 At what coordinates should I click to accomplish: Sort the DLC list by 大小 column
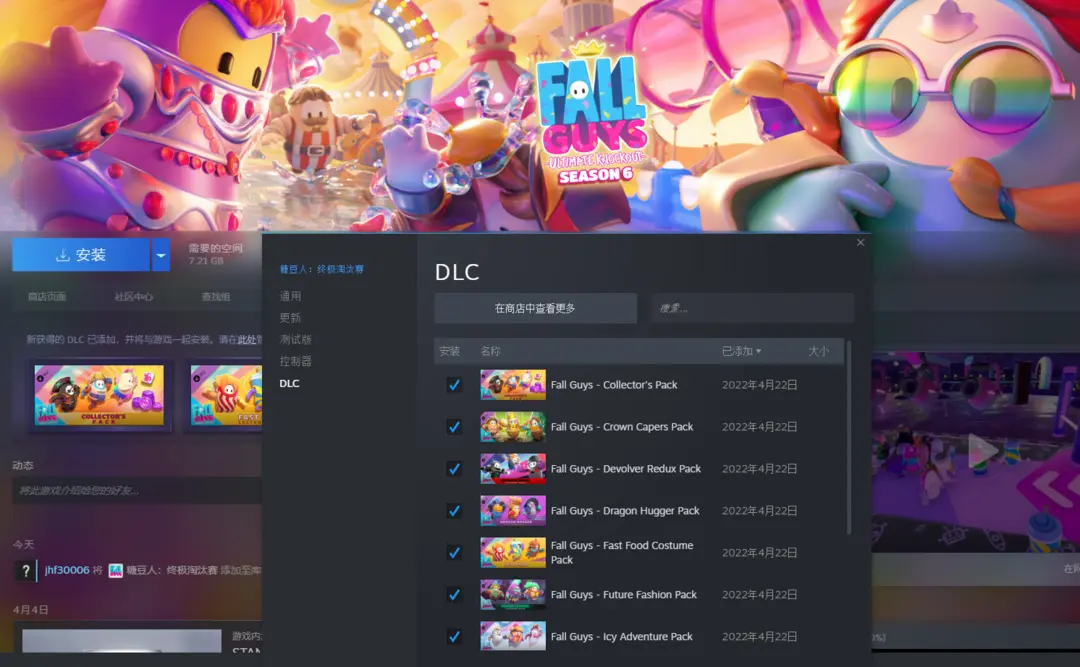818,351
